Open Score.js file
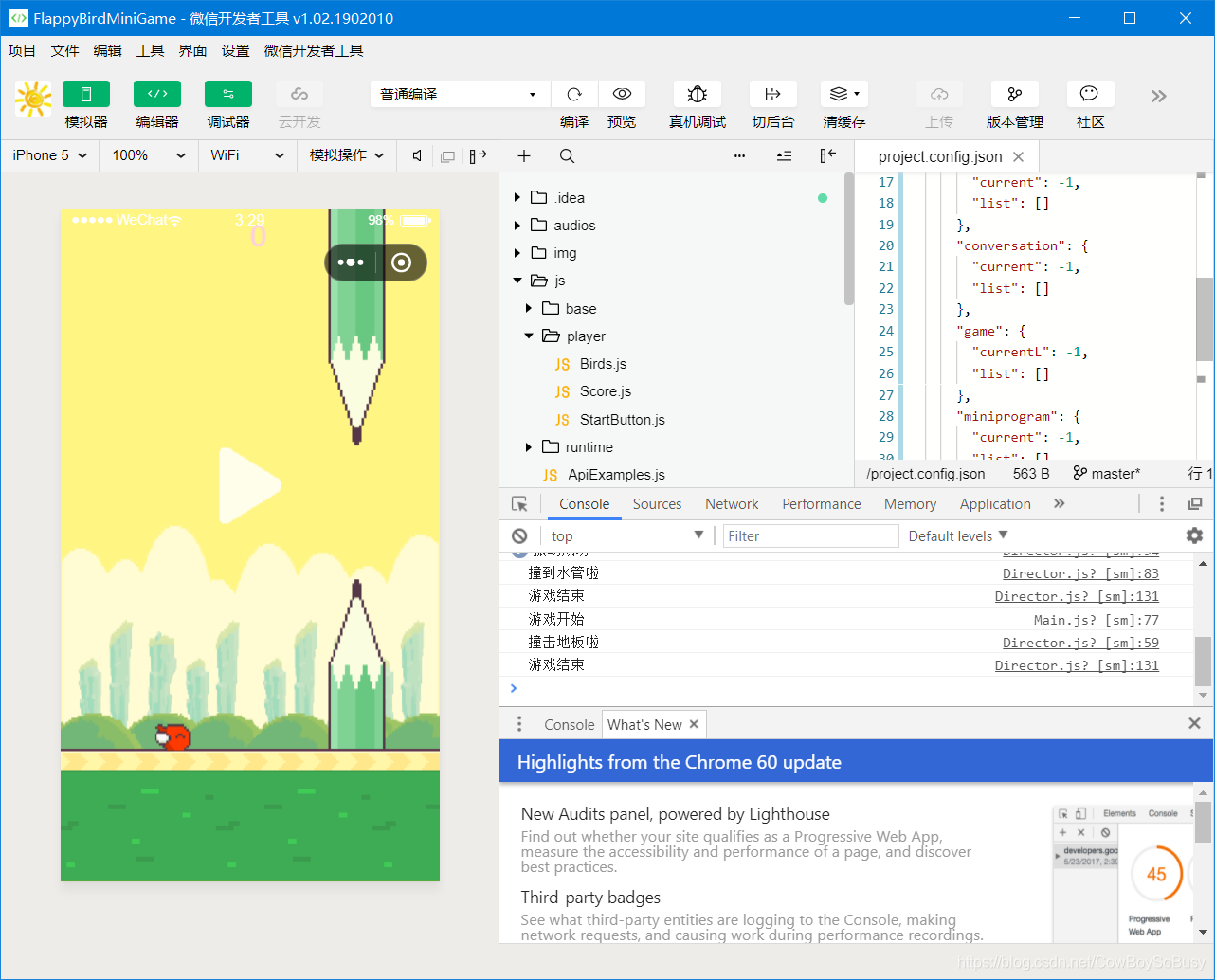The image size is (1215, 980). point(605,391)
